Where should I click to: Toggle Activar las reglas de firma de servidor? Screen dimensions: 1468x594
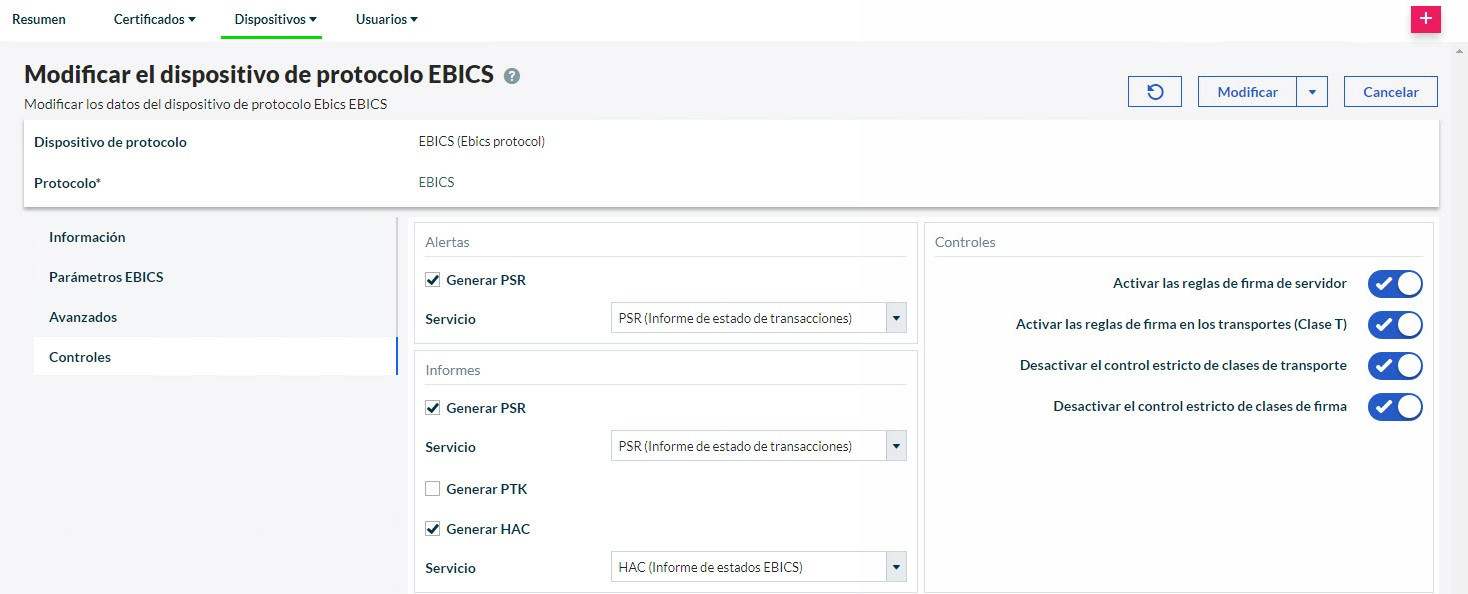(1394, 284)
